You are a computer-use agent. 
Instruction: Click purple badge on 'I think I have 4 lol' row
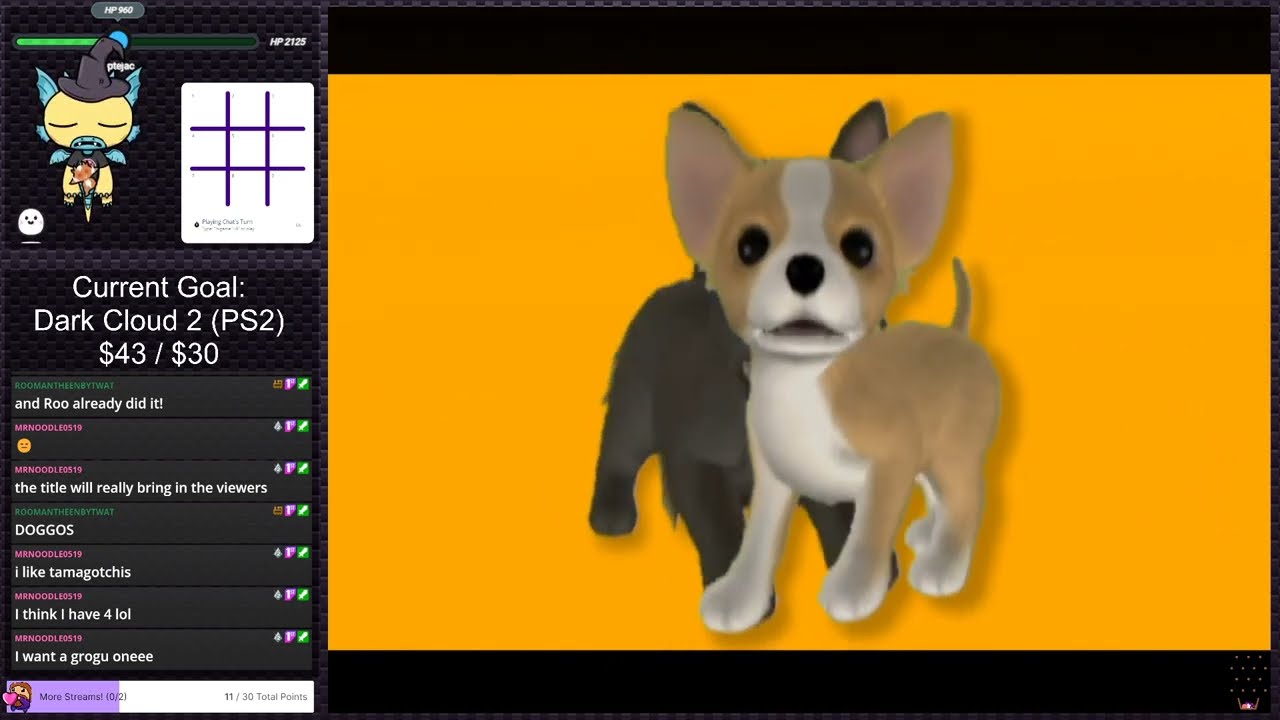pos(290,594)
